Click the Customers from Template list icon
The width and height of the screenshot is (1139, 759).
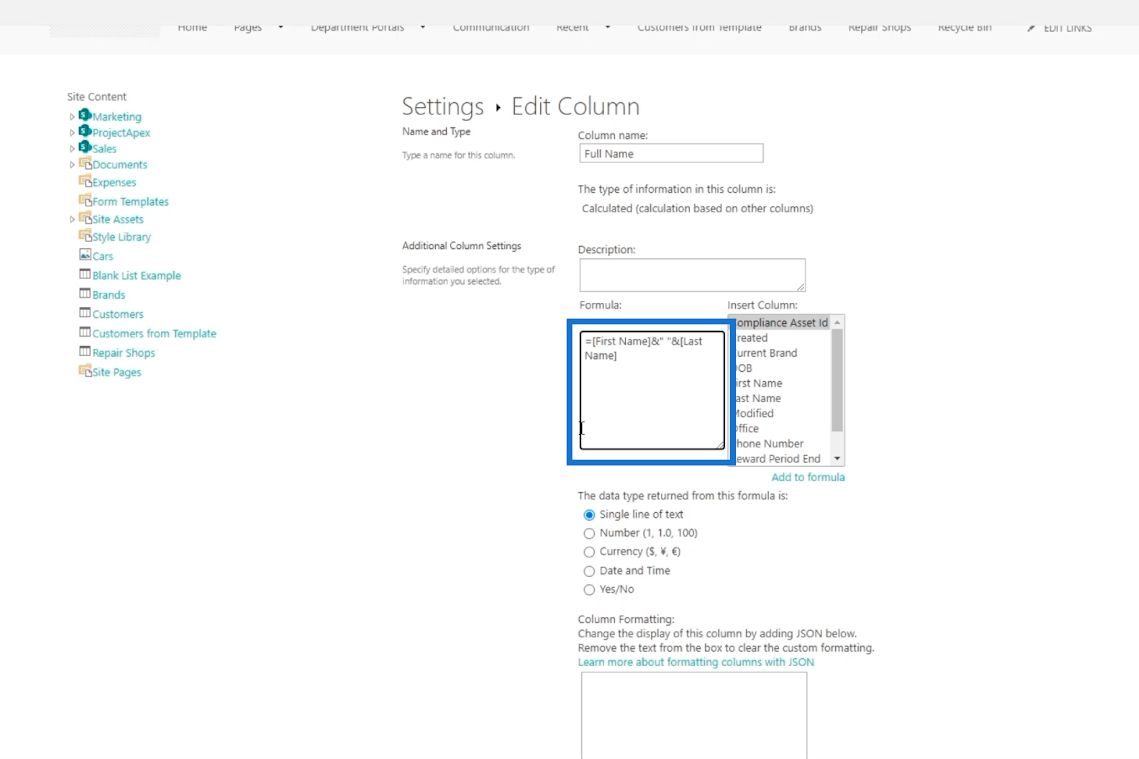(x=85, y=333)
